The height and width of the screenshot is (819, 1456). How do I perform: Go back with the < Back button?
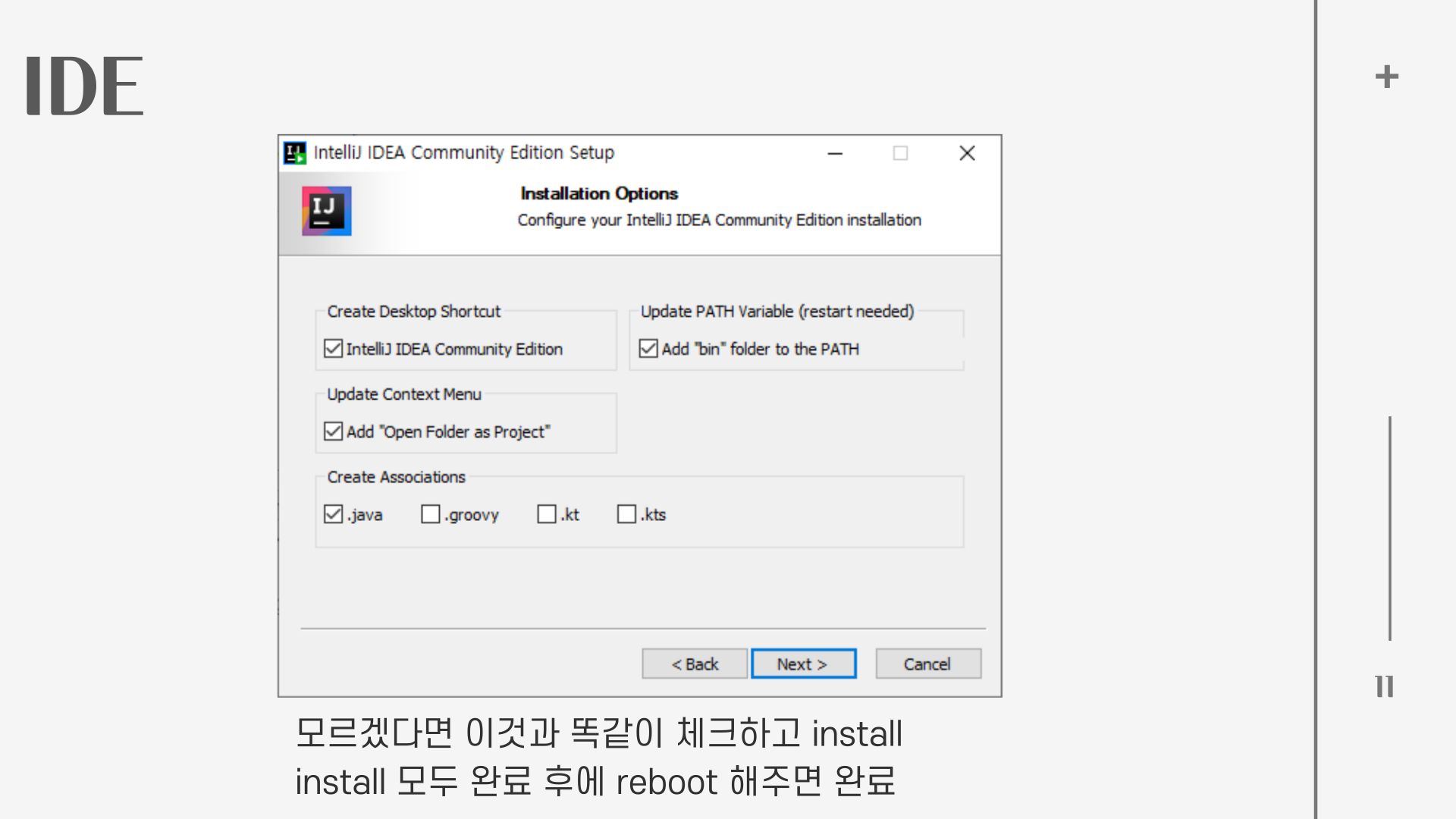pyautogui.click(x=695, y=664)
